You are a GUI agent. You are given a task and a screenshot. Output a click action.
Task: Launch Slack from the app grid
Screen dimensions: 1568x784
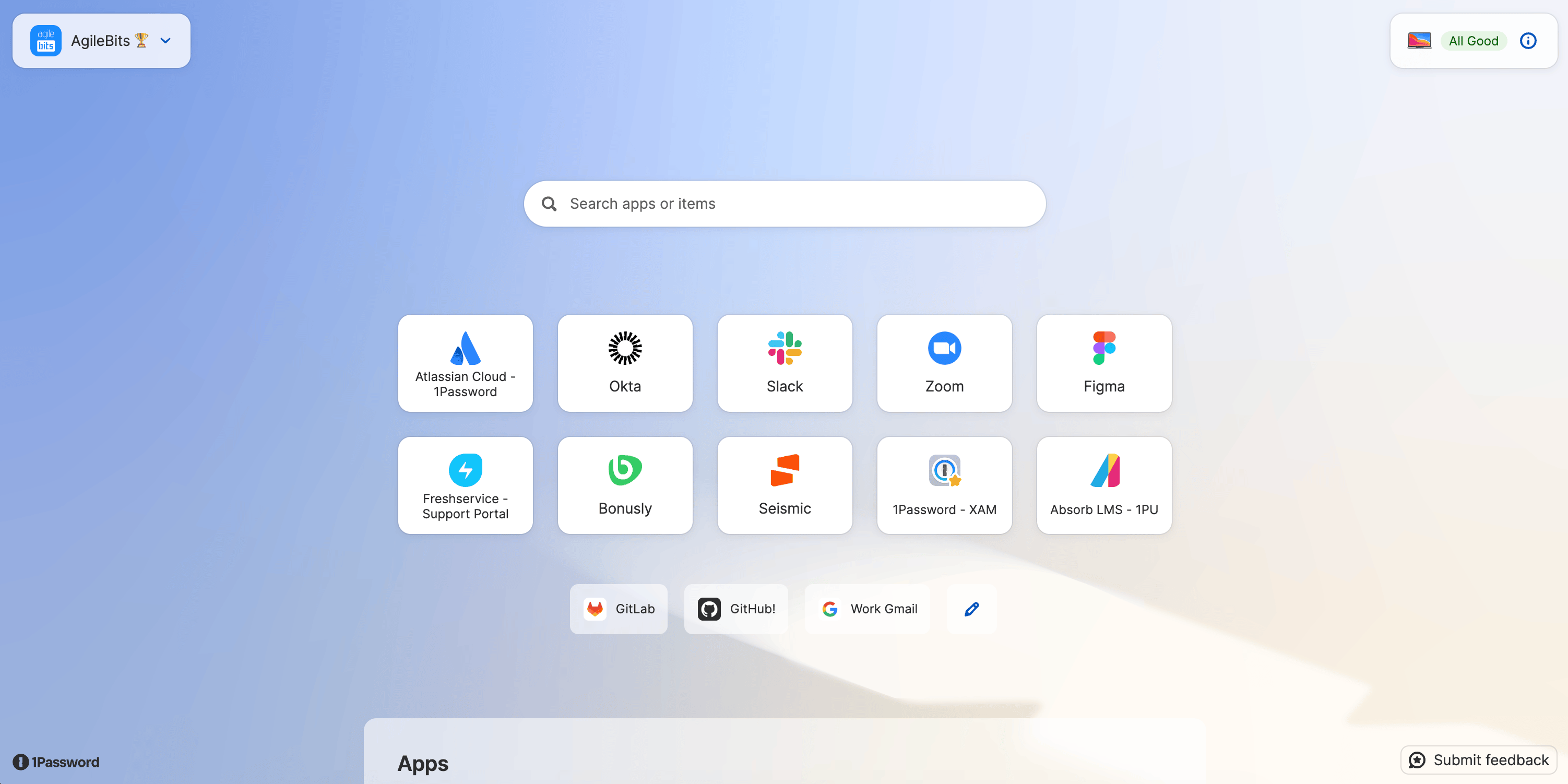[784, 363]
